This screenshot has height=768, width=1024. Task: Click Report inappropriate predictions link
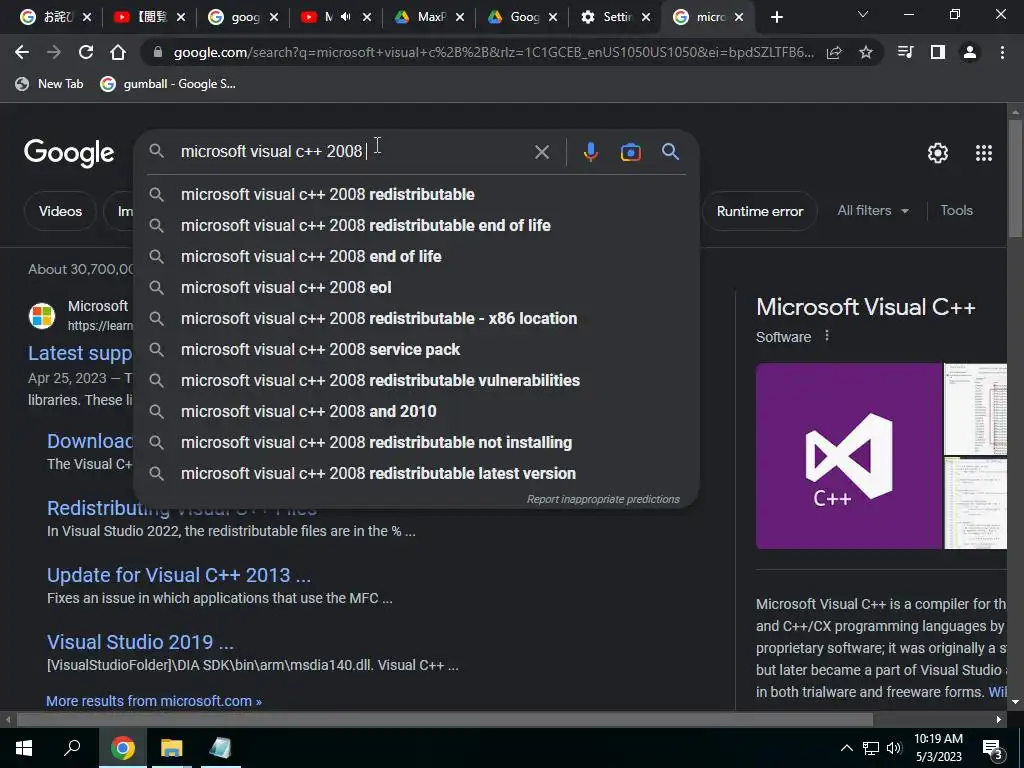[x=603, y=499]
